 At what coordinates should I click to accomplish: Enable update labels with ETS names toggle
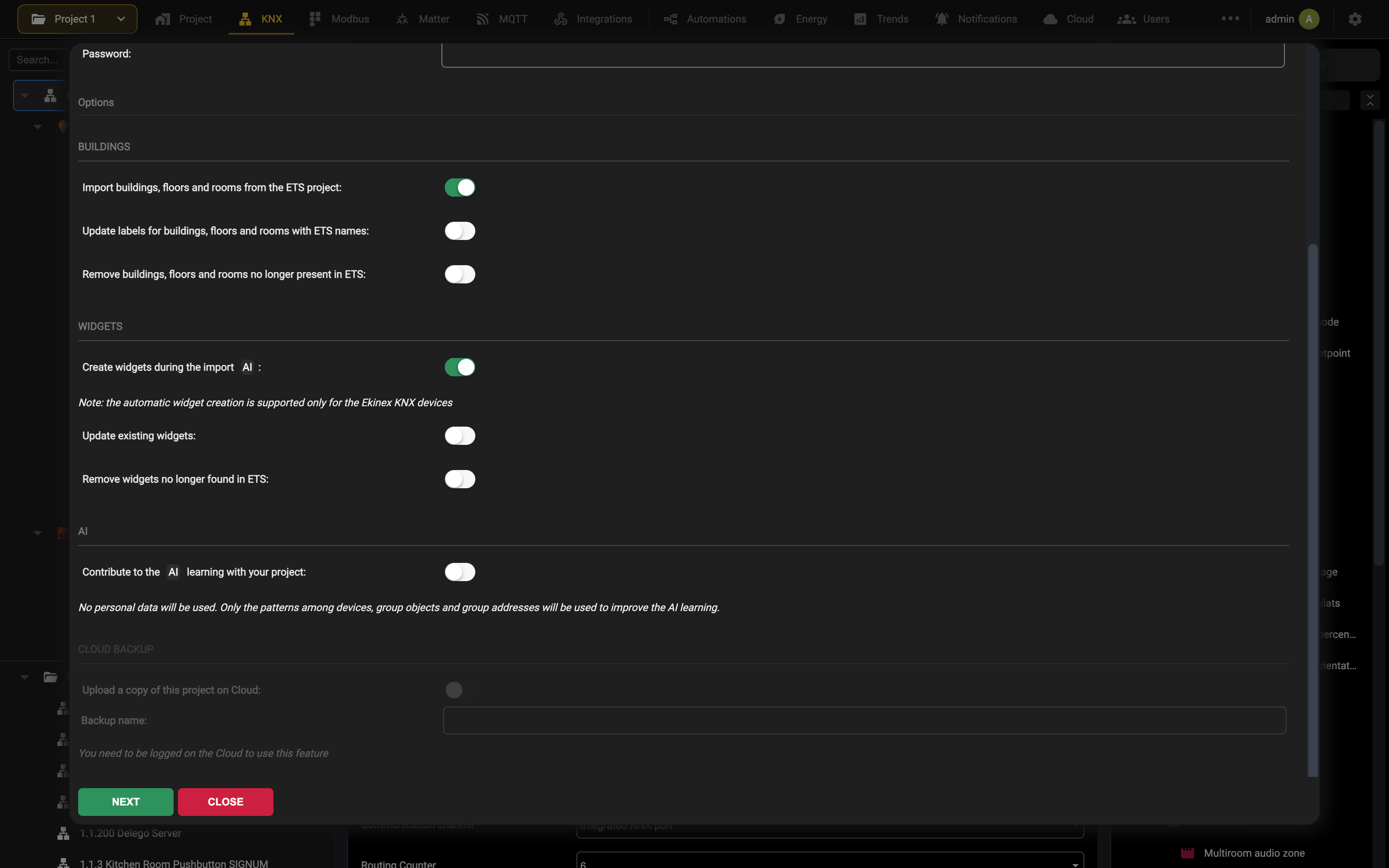point(460,231)
